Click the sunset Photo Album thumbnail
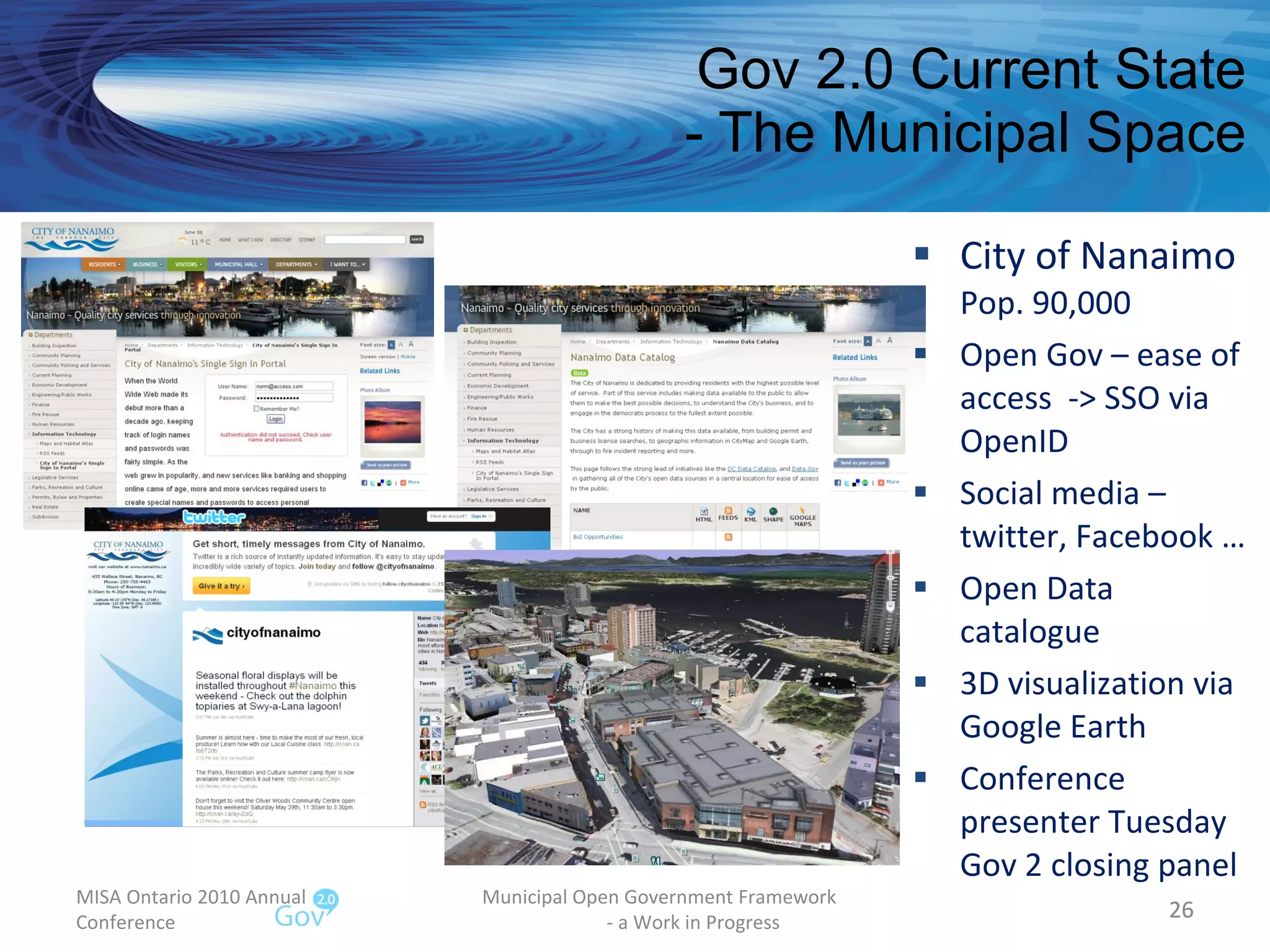 [x=393, y=422]
